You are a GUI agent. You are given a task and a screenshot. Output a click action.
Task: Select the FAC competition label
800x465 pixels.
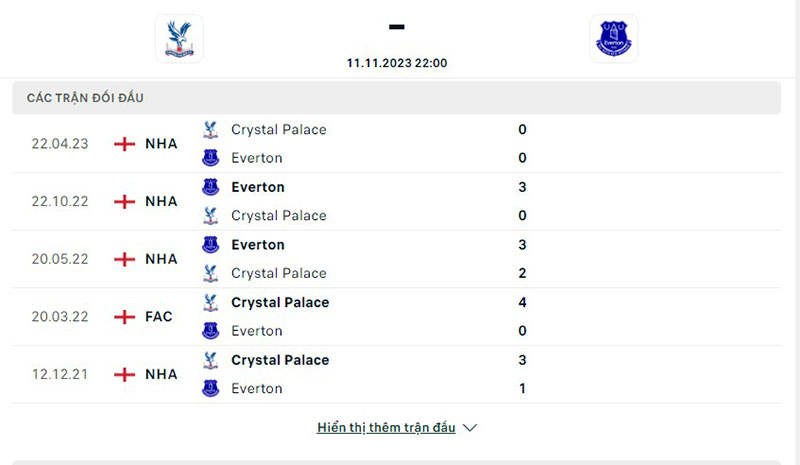[159, 317]
